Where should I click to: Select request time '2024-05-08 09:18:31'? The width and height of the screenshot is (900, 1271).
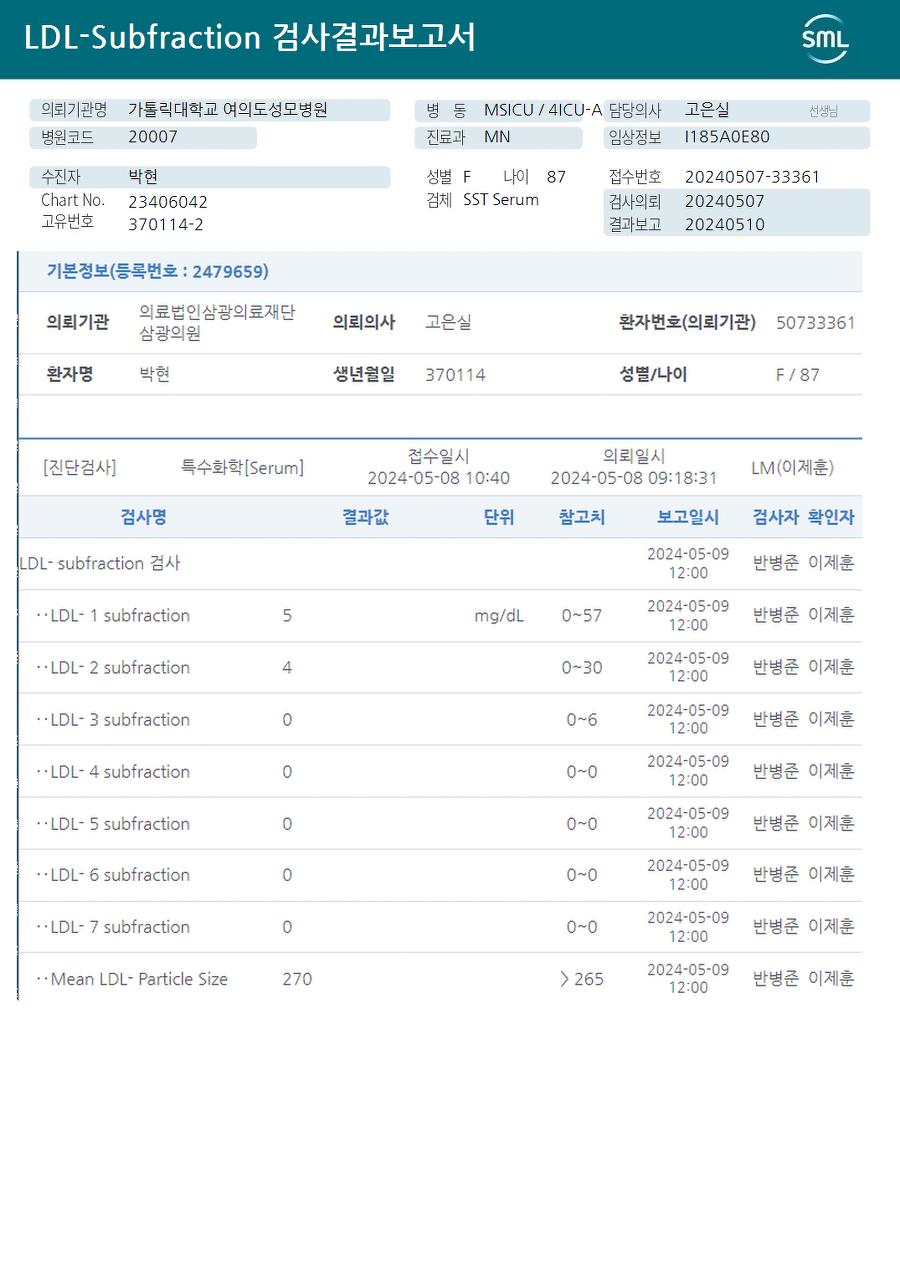tap(634, 478)
